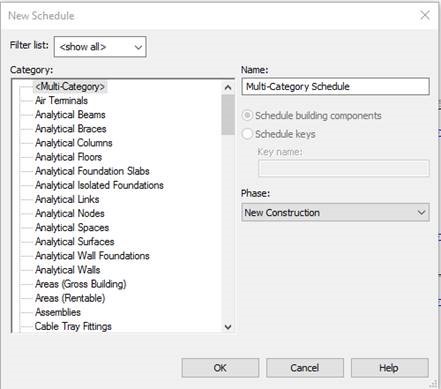
Task: Open the Filter list dropdown
Action: (x=100, y=47)
